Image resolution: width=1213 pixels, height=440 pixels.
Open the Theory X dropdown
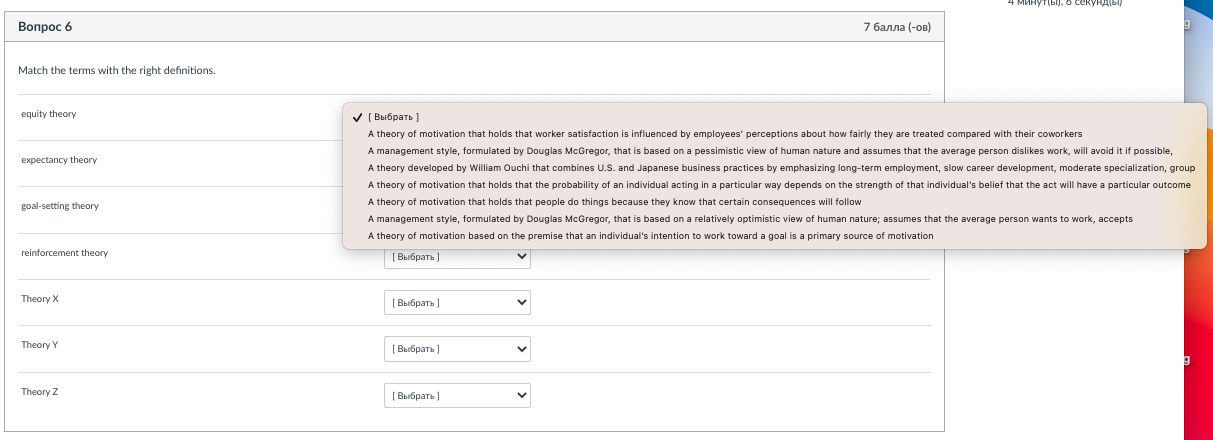coord(457,302)
